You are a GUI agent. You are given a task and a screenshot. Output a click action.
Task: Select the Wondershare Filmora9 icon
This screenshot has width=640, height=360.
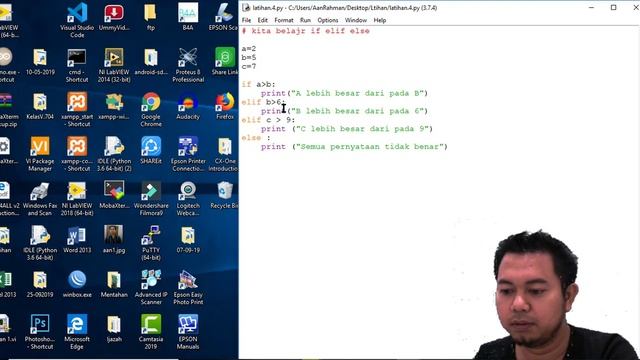click(x=151, y=198)
